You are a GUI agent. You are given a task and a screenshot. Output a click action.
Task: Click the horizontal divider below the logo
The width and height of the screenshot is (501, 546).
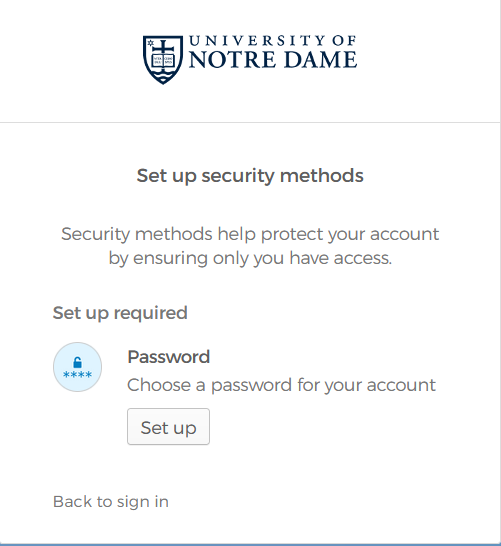point(250,122)
